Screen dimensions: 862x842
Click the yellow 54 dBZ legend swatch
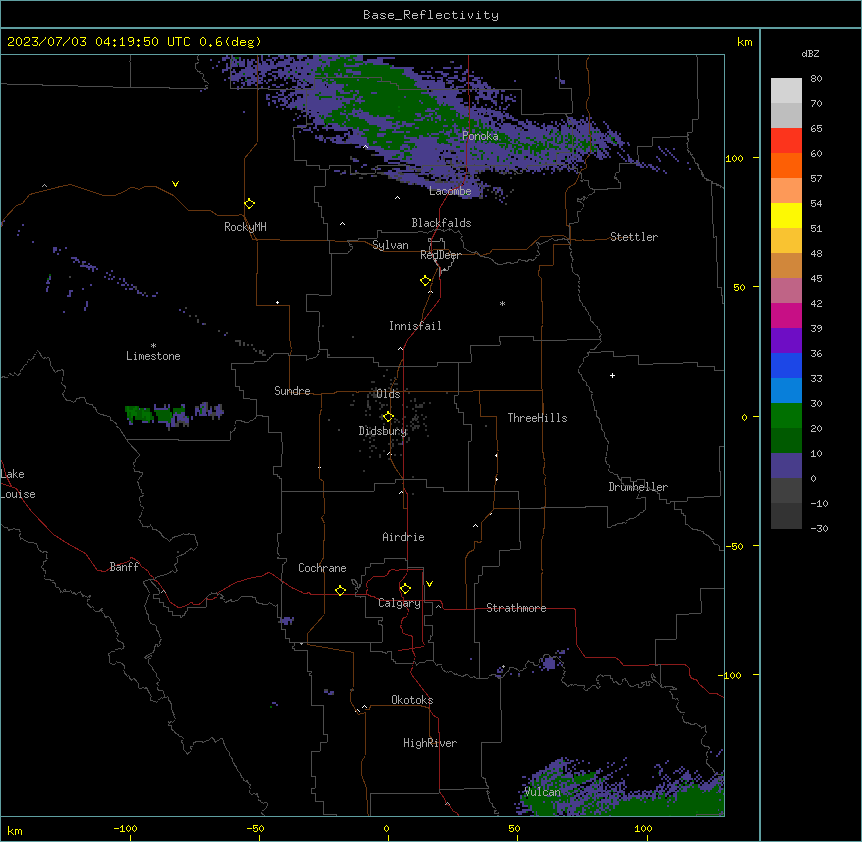pyautogui.click(x=786, y=215)
